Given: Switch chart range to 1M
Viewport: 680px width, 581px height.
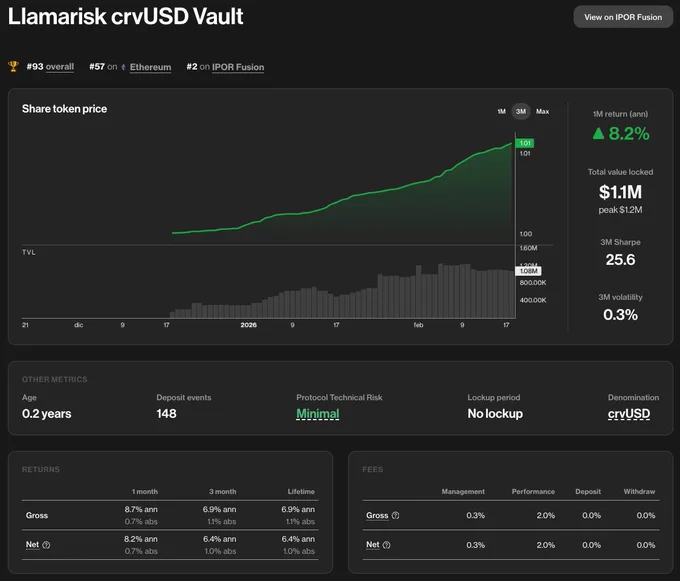Looking at the screenshot, I should pos(501,111).
